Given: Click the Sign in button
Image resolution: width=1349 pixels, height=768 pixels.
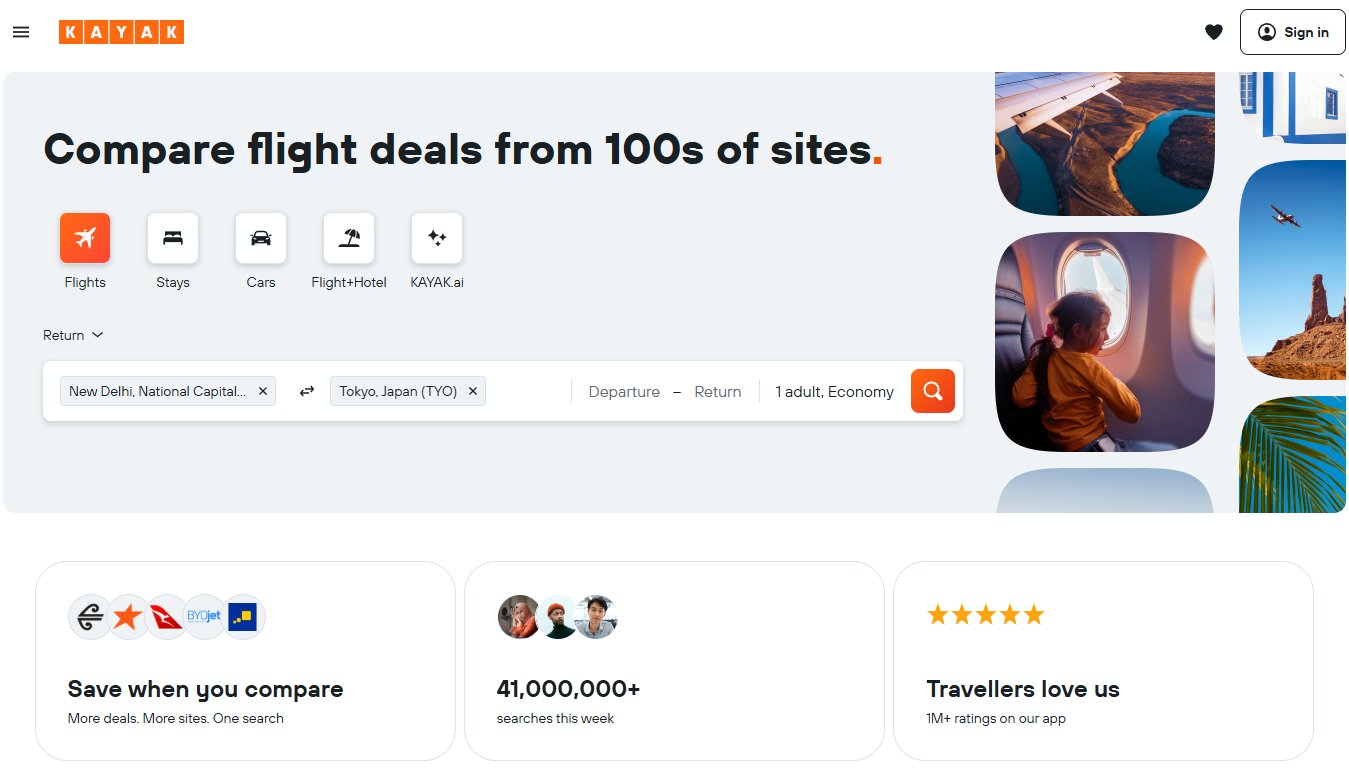Looking at the screenshot, I should pyautogui.click(x=1292, y=32).
